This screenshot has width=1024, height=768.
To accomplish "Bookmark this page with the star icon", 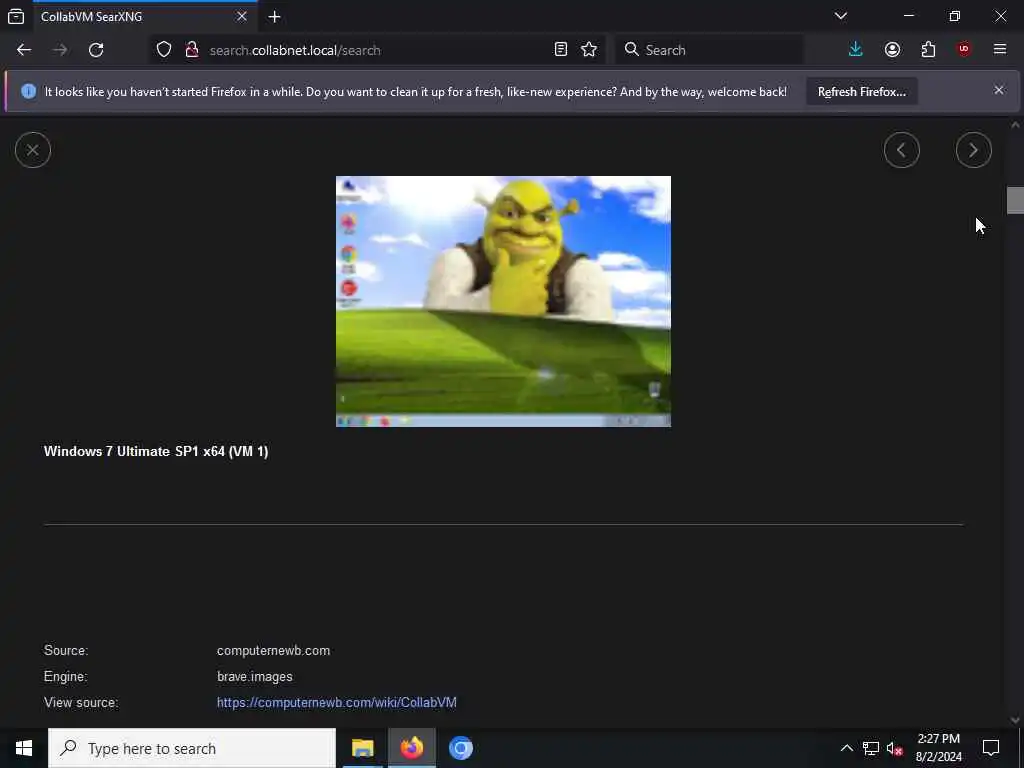I will [x=589, y=50].
